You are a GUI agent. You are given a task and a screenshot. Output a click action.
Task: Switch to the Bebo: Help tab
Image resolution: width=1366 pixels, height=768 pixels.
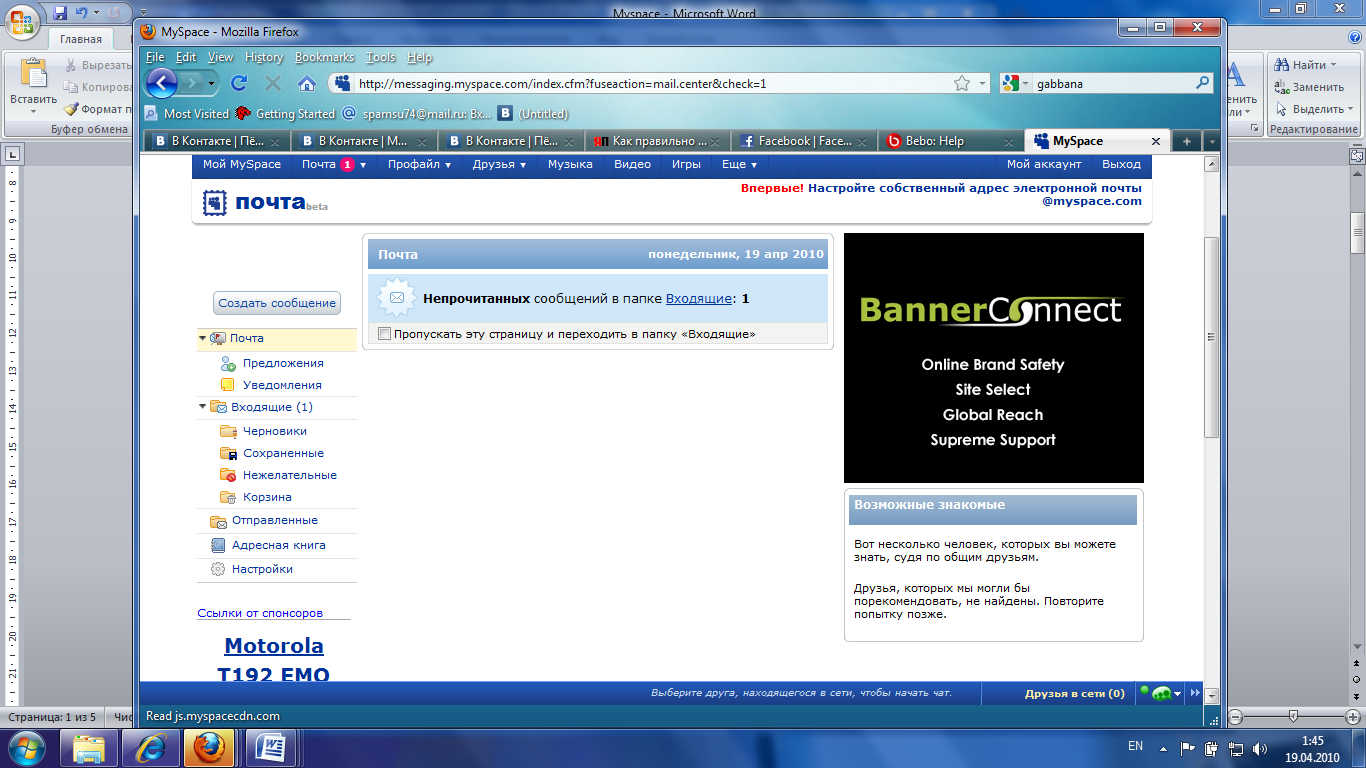[951, 141]
